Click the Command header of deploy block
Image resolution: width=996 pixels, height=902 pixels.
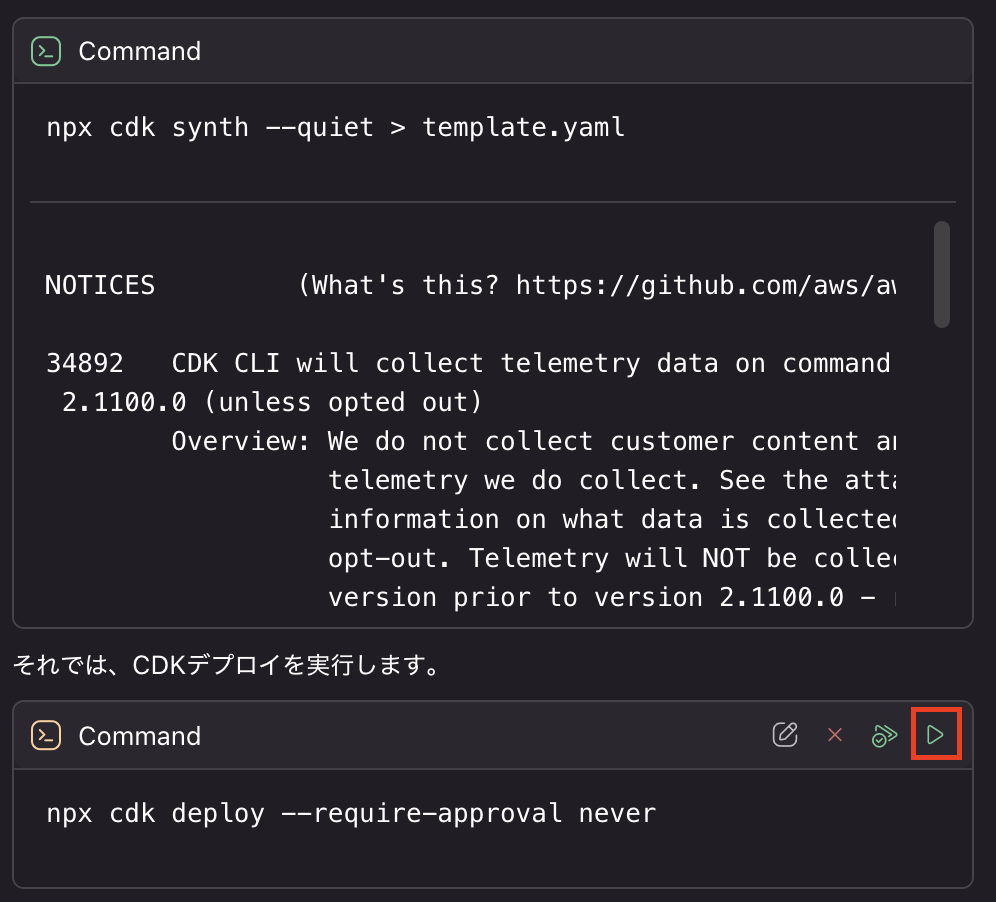click(x=139, y=736)
